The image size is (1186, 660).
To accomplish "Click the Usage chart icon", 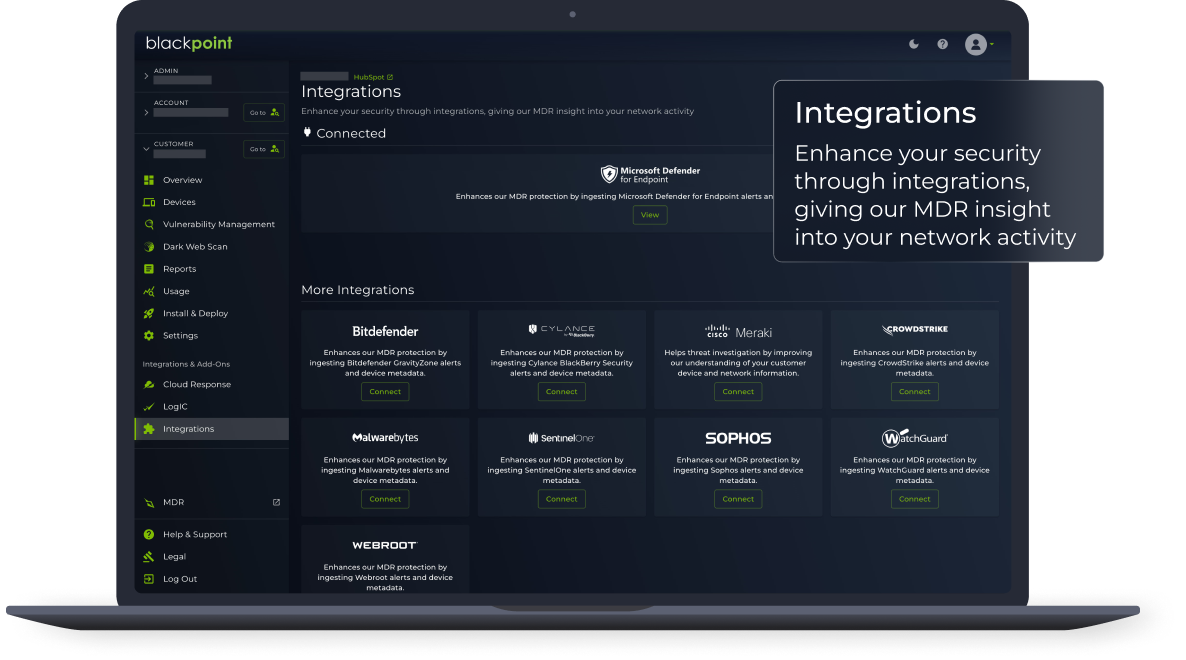I will (149, 291).
